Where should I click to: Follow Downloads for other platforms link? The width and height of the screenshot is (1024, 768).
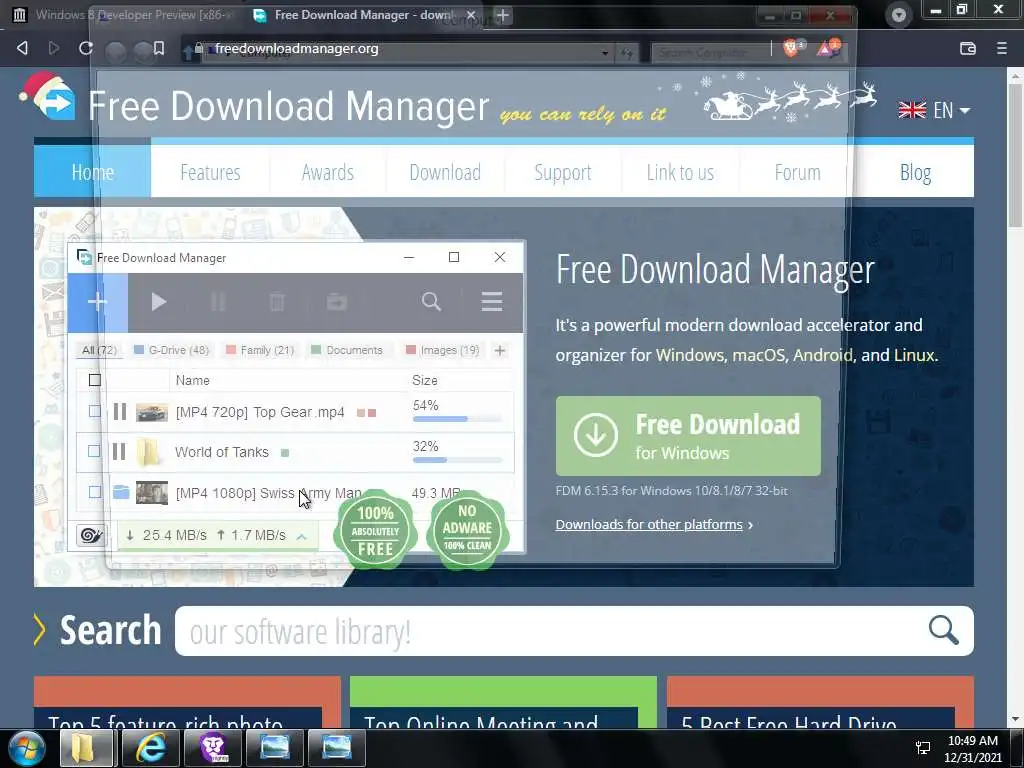649,524
